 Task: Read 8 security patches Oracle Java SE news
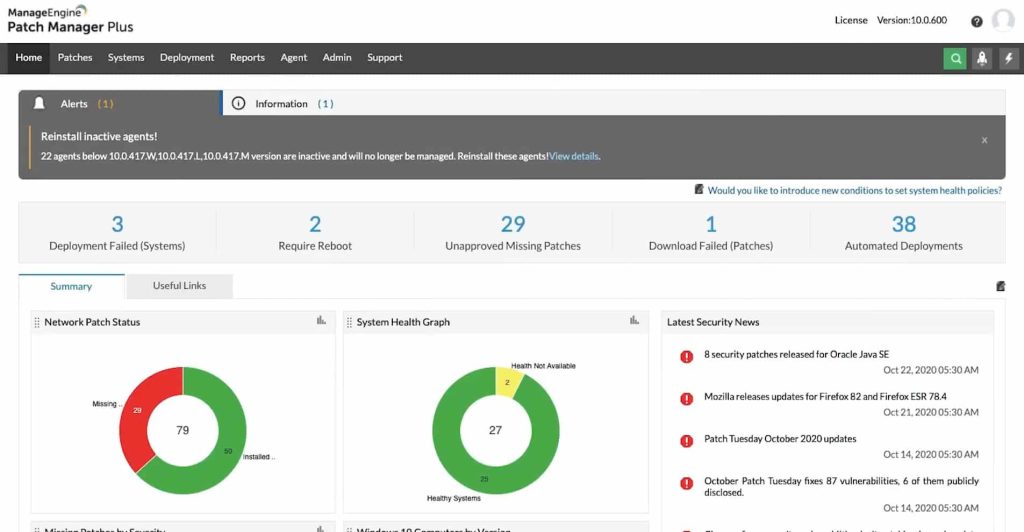[796, 354]
